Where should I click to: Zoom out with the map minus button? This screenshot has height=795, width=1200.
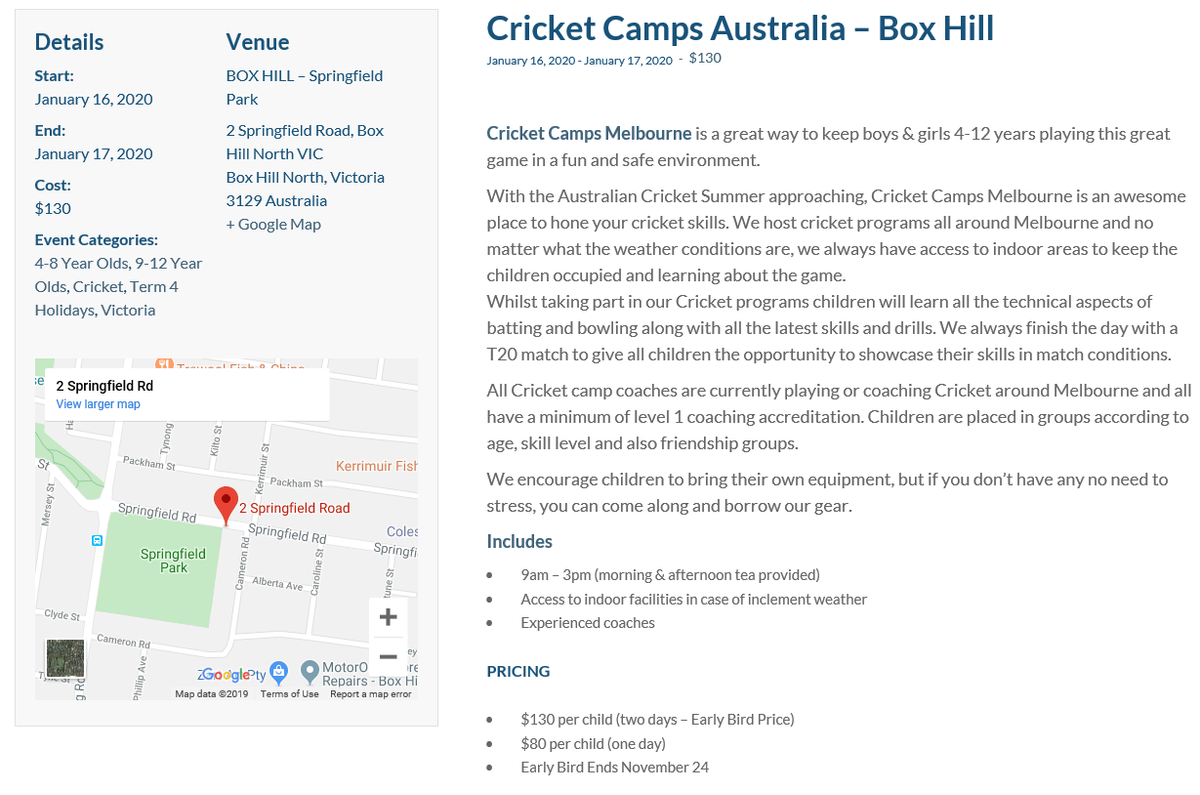[389, 657]
